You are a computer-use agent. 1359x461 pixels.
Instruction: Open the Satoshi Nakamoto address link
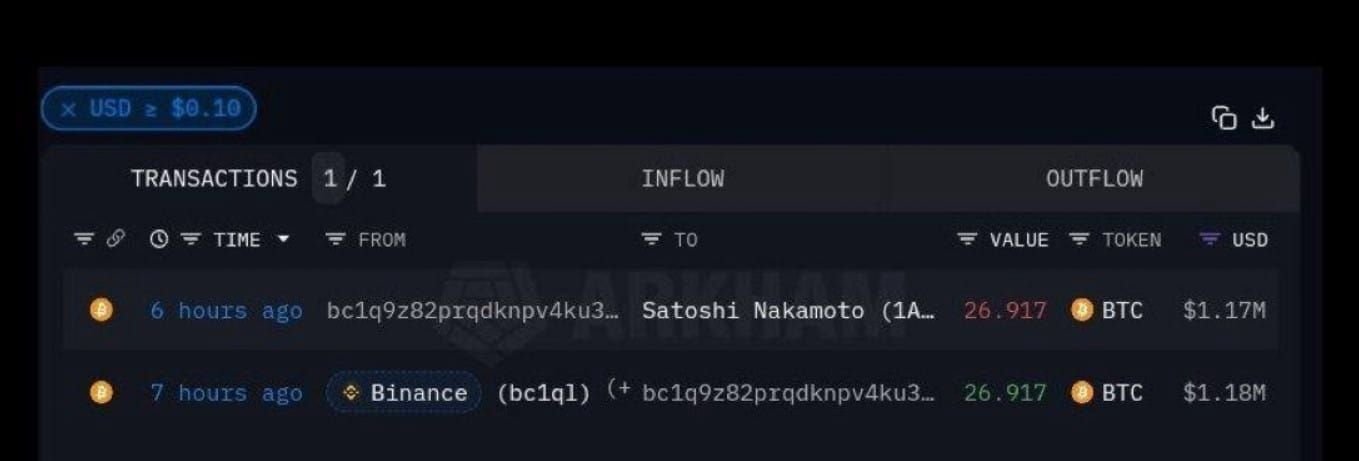click(x=788, y=310)
